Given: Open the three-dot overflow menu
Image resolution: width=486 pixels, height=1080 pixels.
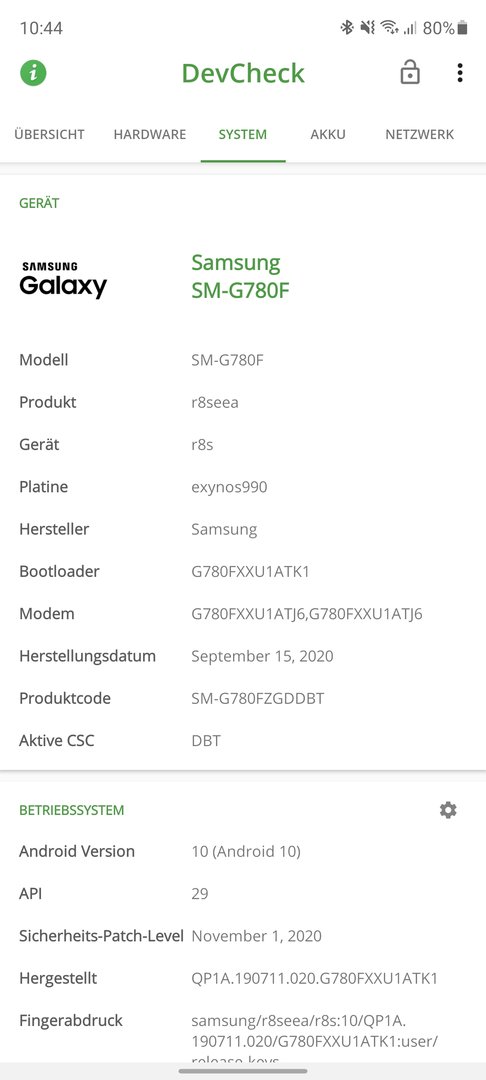Looking at the screenshot, I should [x=460, y=72].
